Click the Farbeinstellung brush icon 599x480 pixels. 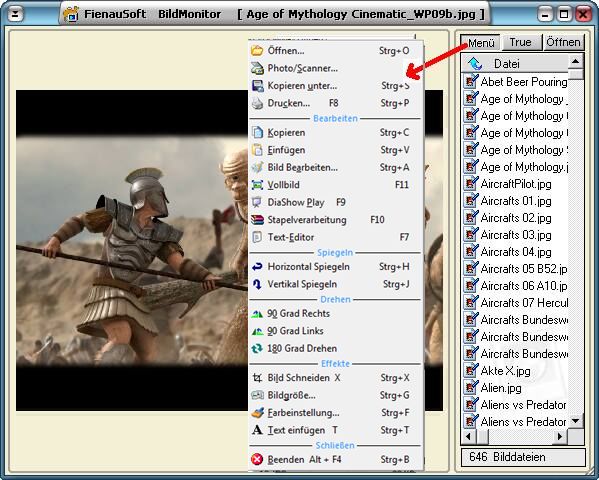[x=257, y=413]
